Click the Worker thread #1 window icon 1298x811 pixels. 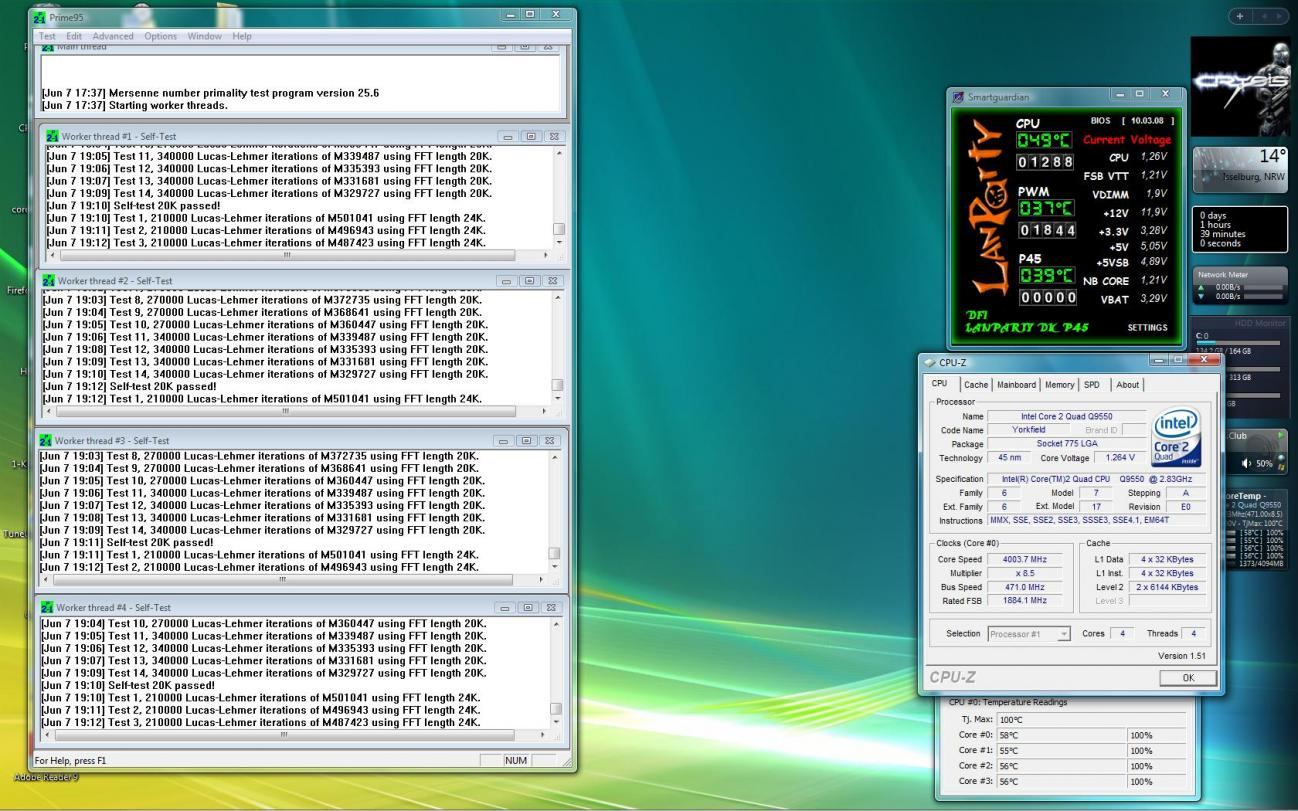click(x=52, y=136)
